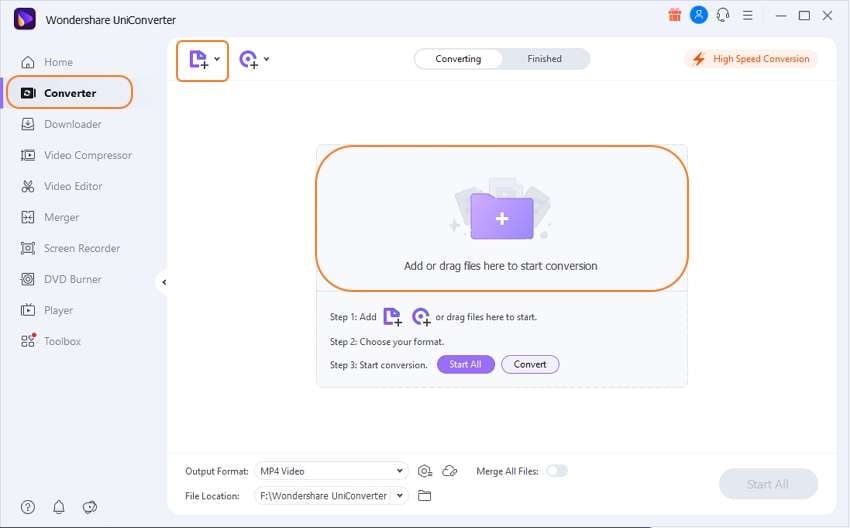Click the Screen Recorder icon
The height and width of the screenshot is (528, 850).
[x=28, y=248]
